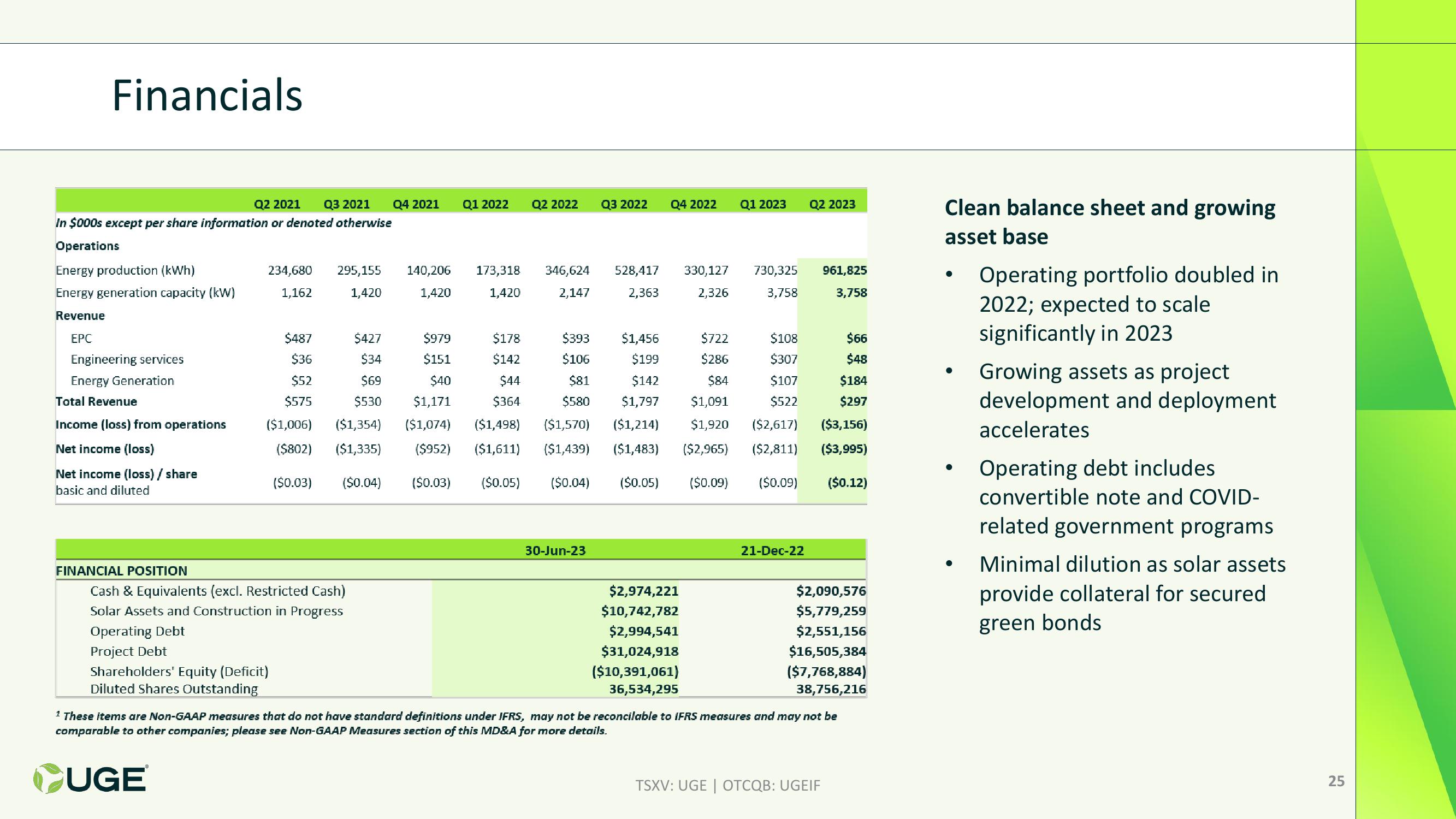Click the $10,742,782 solar assets value
Screen dimensions: 1456x819
click(640, 611)
